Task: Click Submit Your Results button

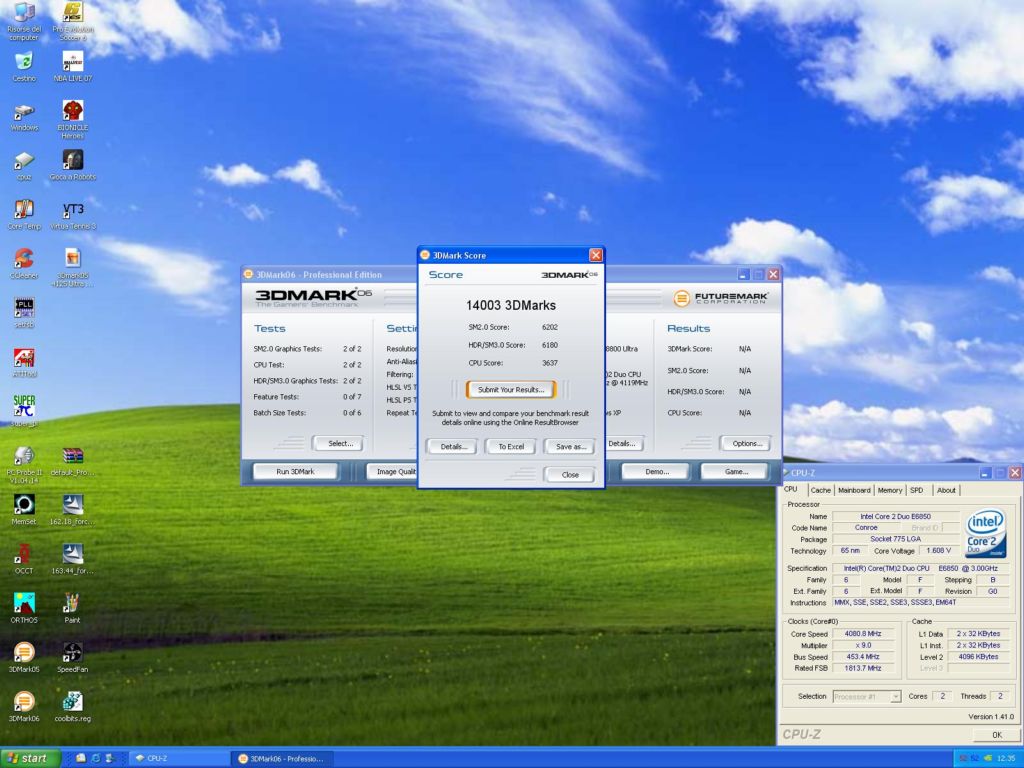Action: [x=511, y=390]
